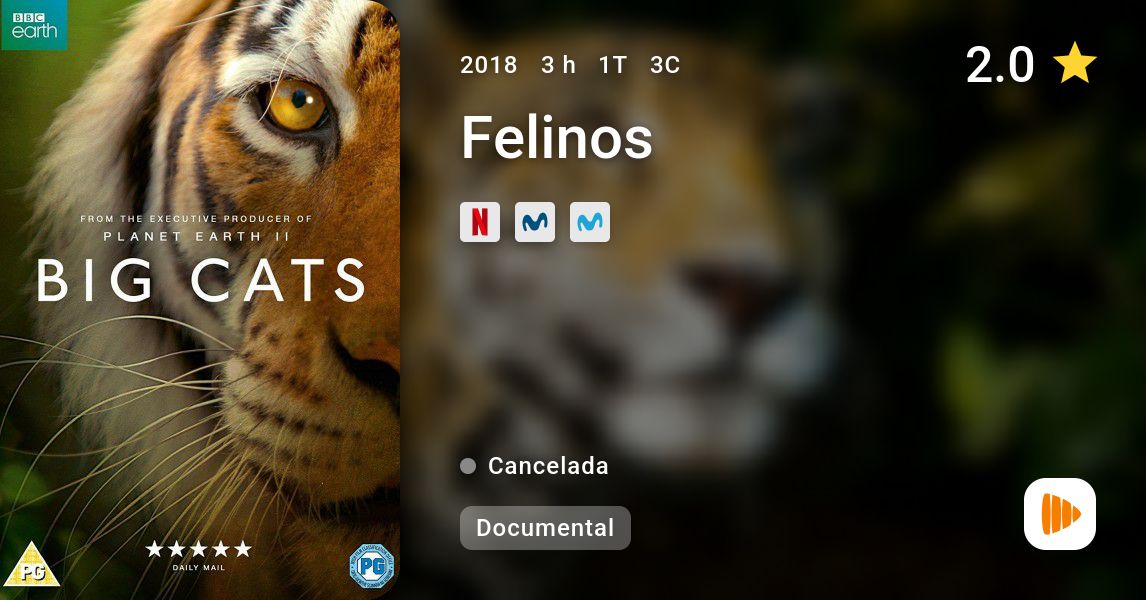Image resolution: width=1146 pixels, height=600 pixels.
Task: Select the 3C episodes indicator
Action: [x=665, y=65]
